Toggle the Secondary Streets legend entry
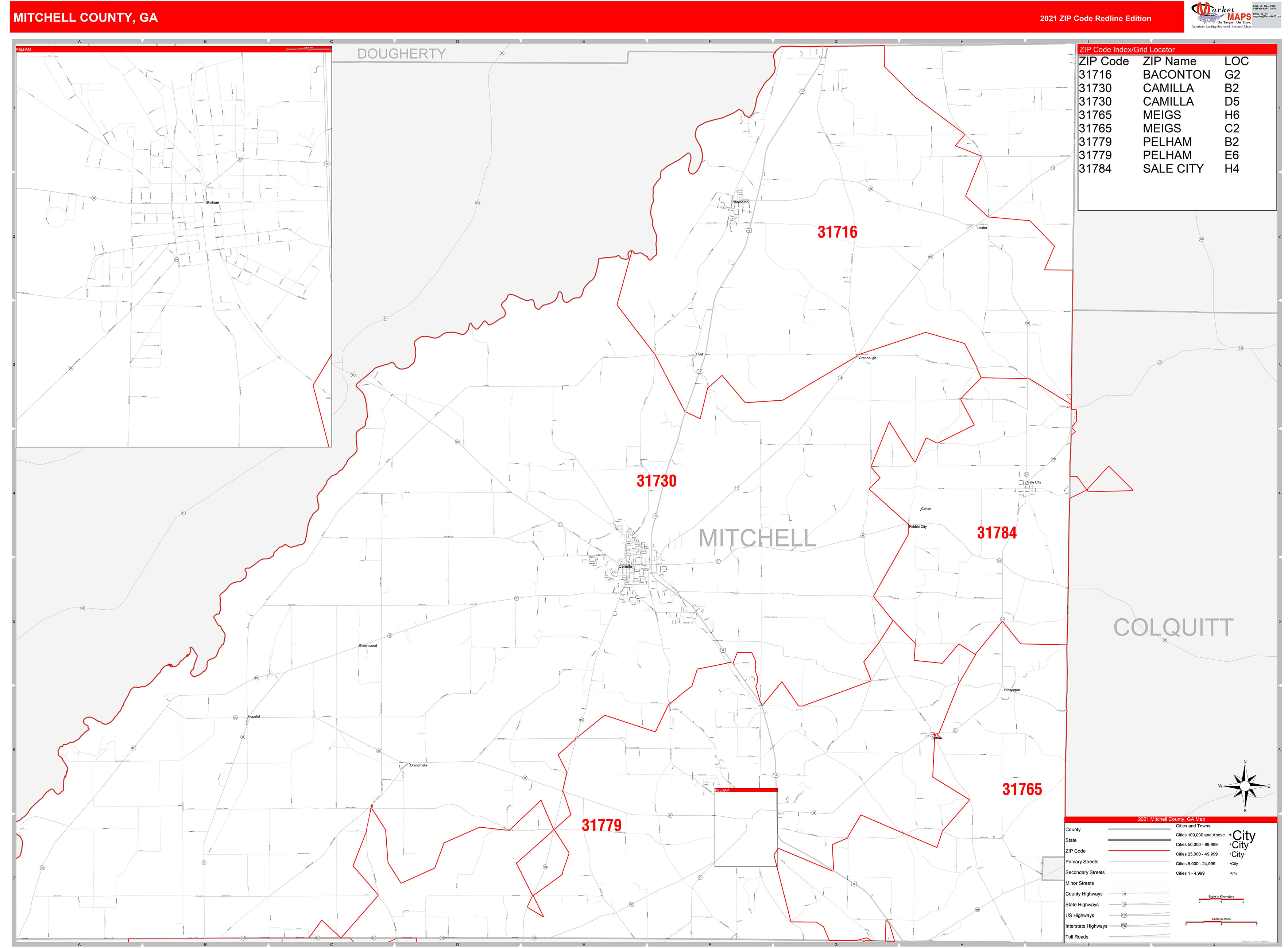 tap(1086, 873)
